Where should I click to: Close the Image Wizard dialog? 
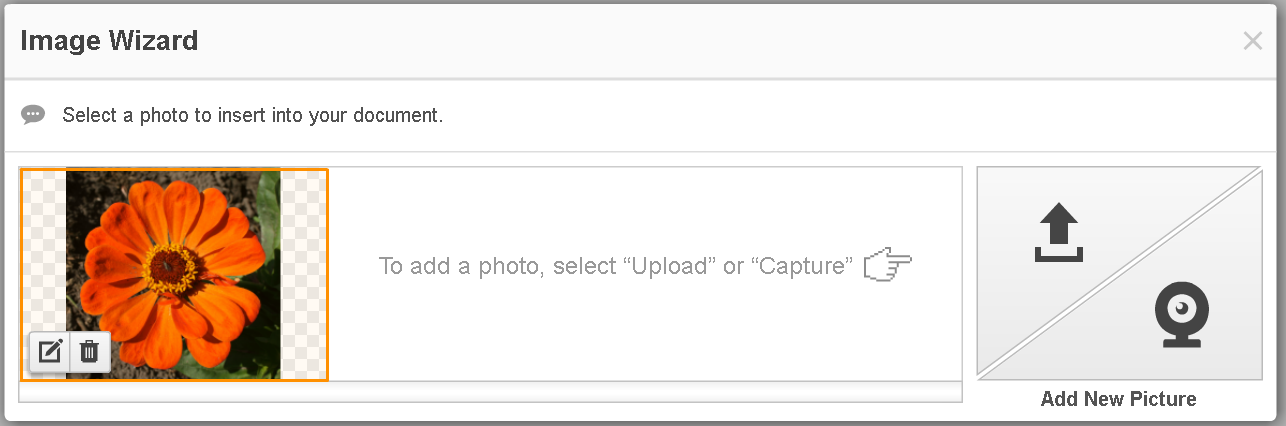click(x=1252, y=41)
